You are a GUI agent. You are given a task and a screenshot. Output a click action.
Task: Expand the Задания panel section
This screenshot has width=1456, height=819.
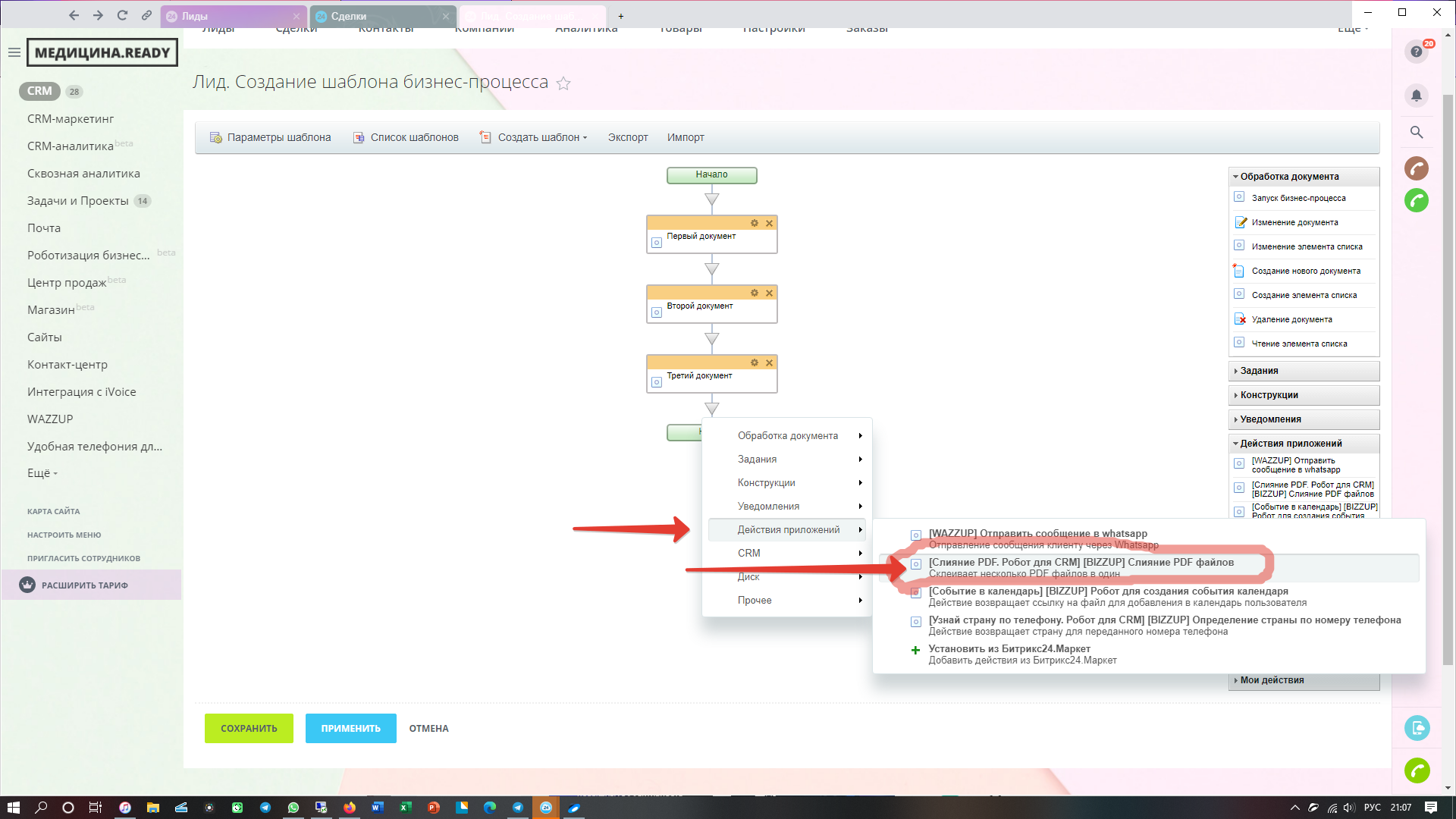[1259, 371]
